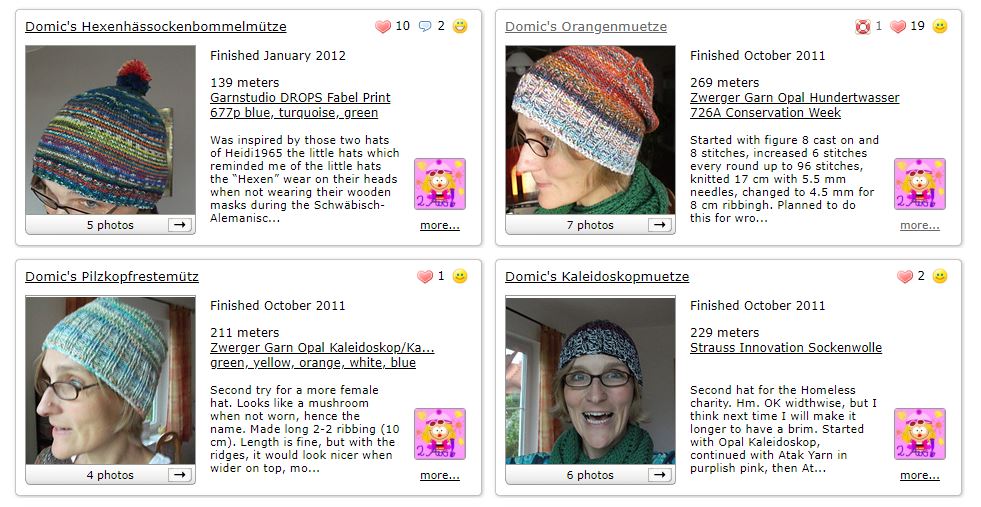Click next-photo arrow under Kaleidoskopmuetze photo
The width and height of the screenshot is (981, 507).
point(659,474)
